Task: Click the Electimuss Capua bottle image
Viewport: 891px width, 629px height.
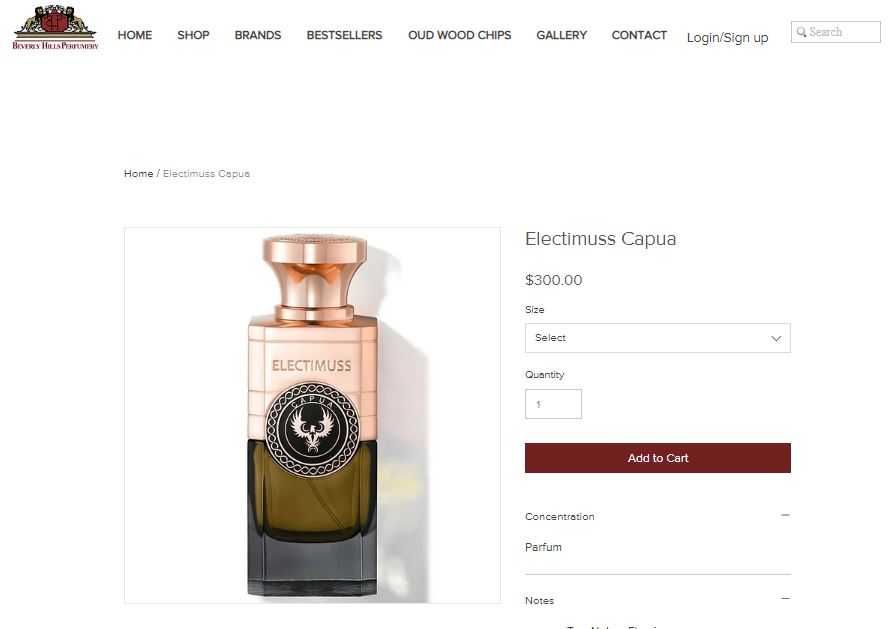Action: pyautogui.click(x=313, y=415)
